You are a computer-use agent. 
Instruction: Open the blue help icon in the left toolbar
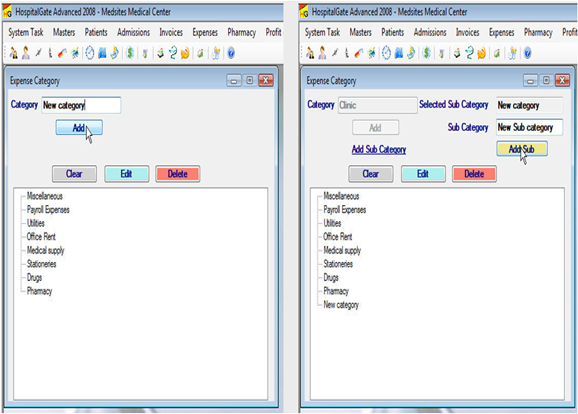coord(231,53)
